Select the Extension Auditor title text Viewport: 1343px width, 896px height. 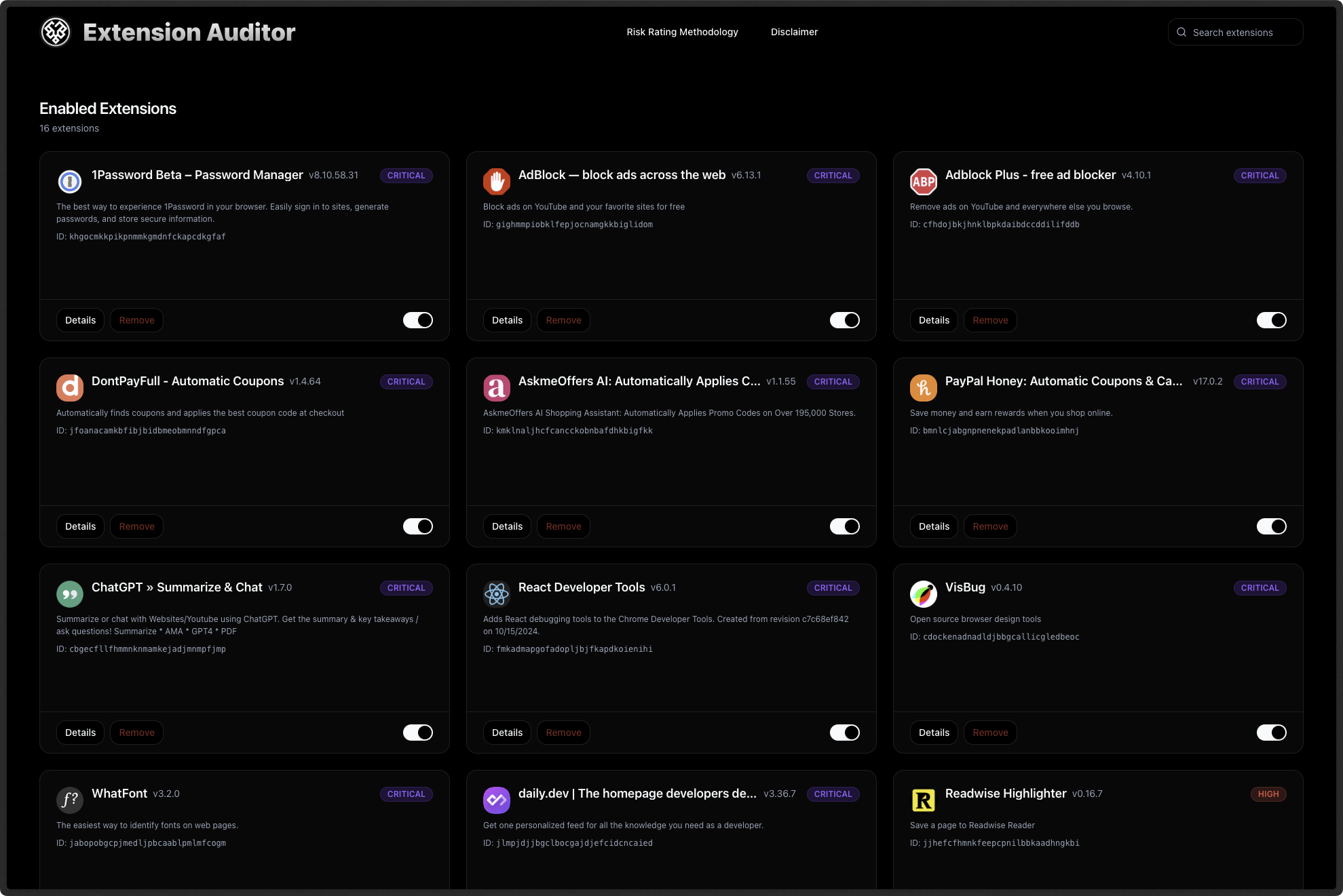189,32
